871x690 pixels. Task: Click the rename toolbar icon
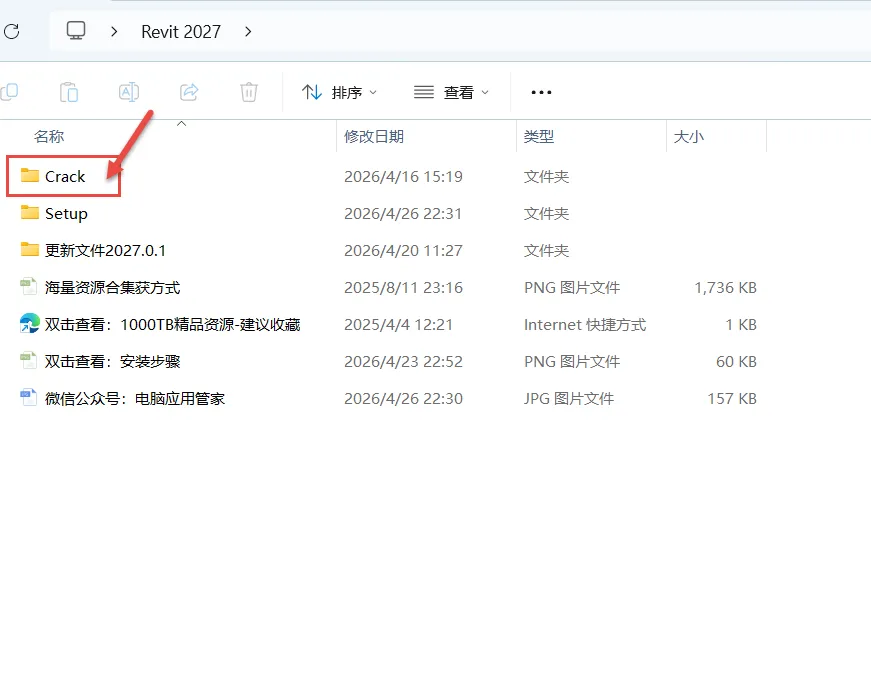tap(129, 92)
